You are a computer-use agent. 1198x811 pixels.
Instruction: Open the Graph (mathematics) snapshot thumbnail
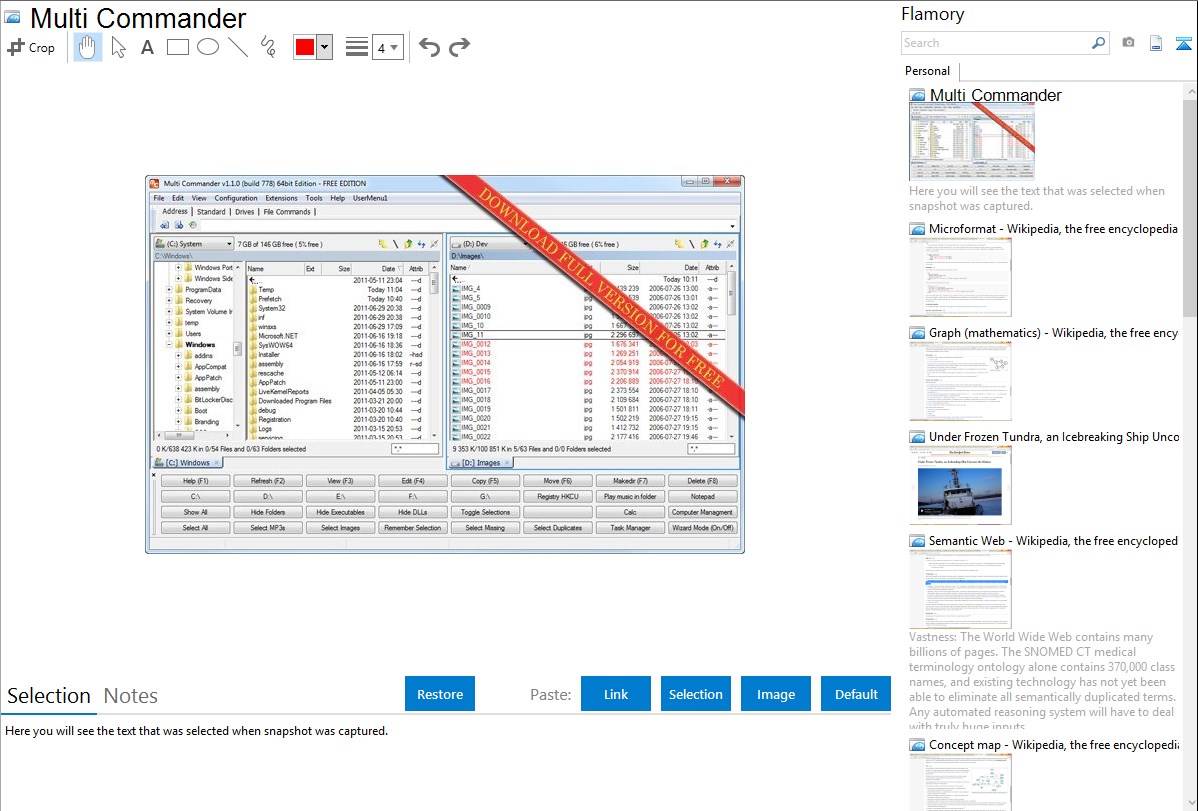[x=960, y=381]
